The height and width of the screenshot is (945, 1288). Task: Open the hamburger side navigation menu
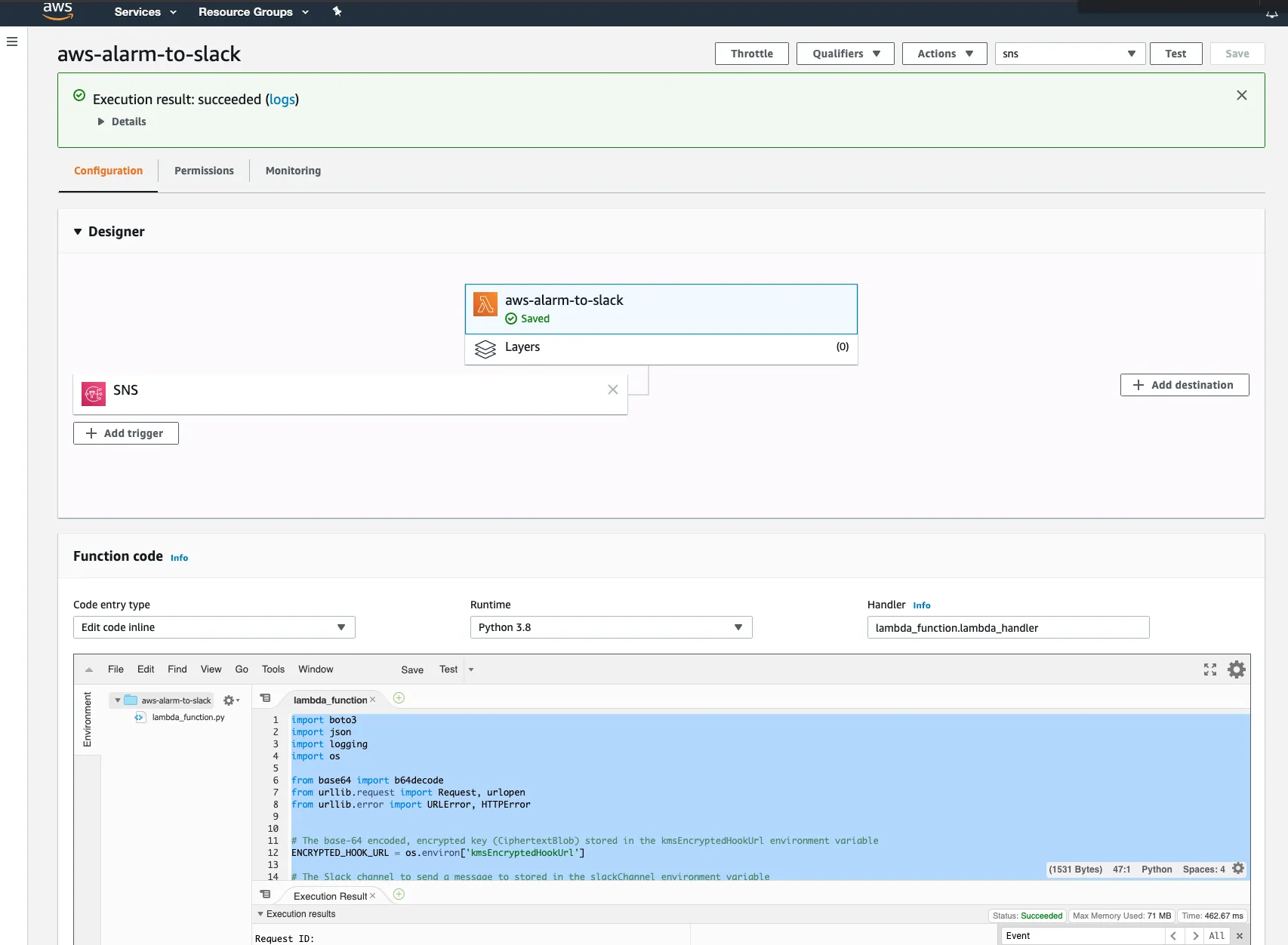[12, 42]
